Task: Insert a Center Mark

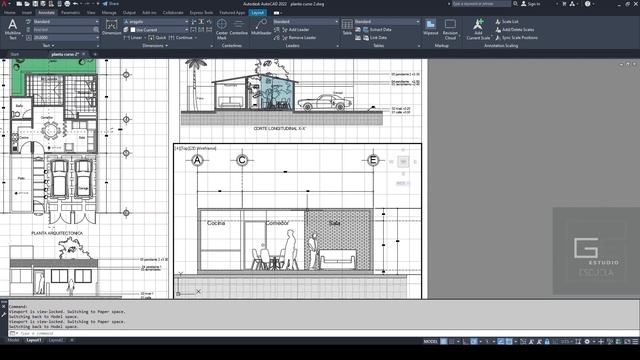Action: click(x=222, y=29)
